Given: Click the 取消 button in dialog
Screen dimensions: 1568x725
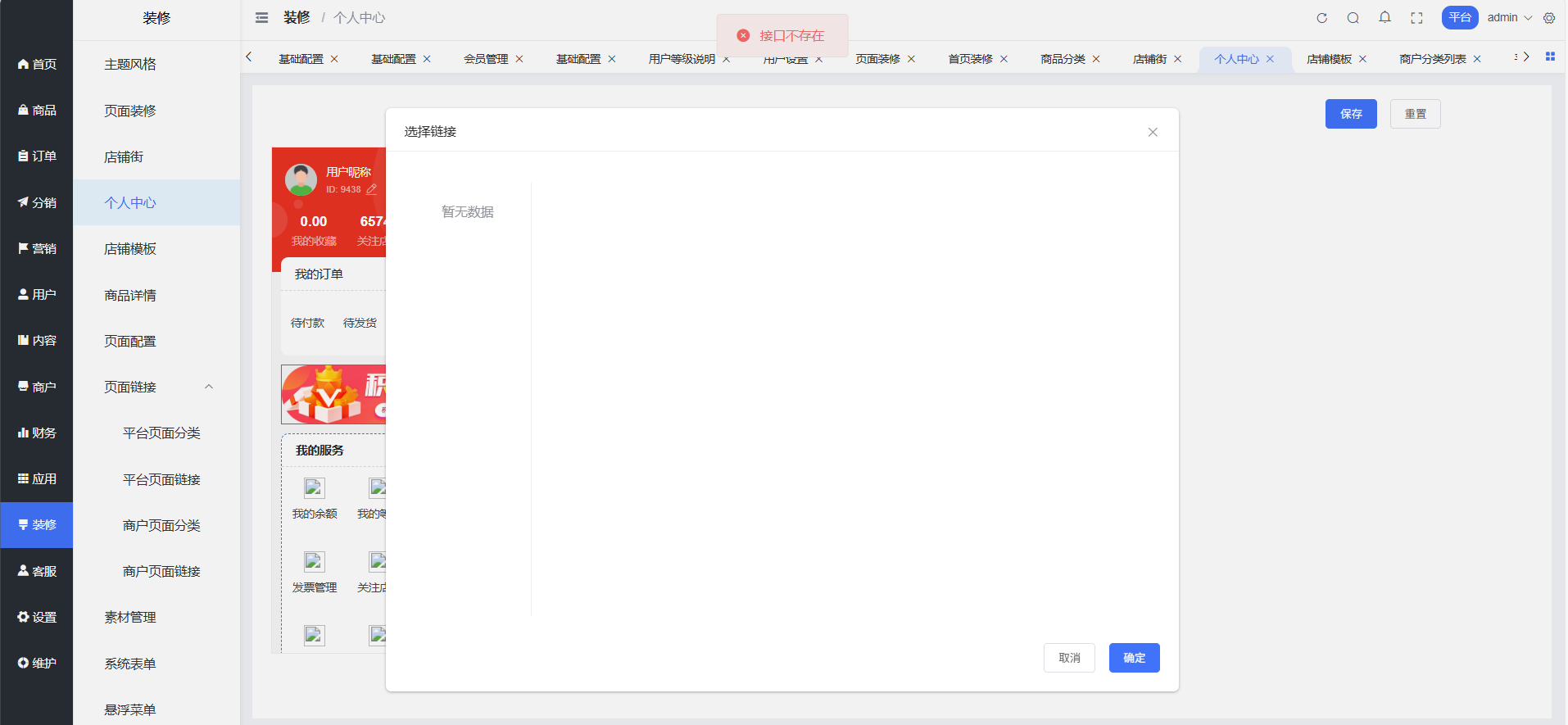Looking at the screenshot, I should click(x=1069, y=658).
